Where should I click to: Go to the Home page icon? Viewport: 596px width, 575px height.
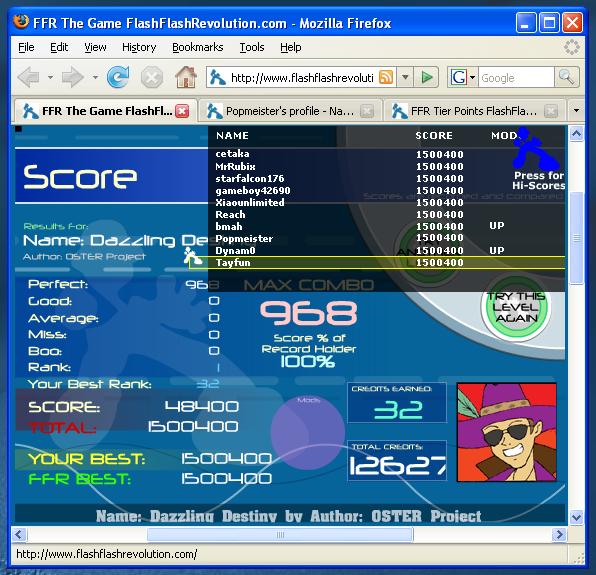[185, 77]
